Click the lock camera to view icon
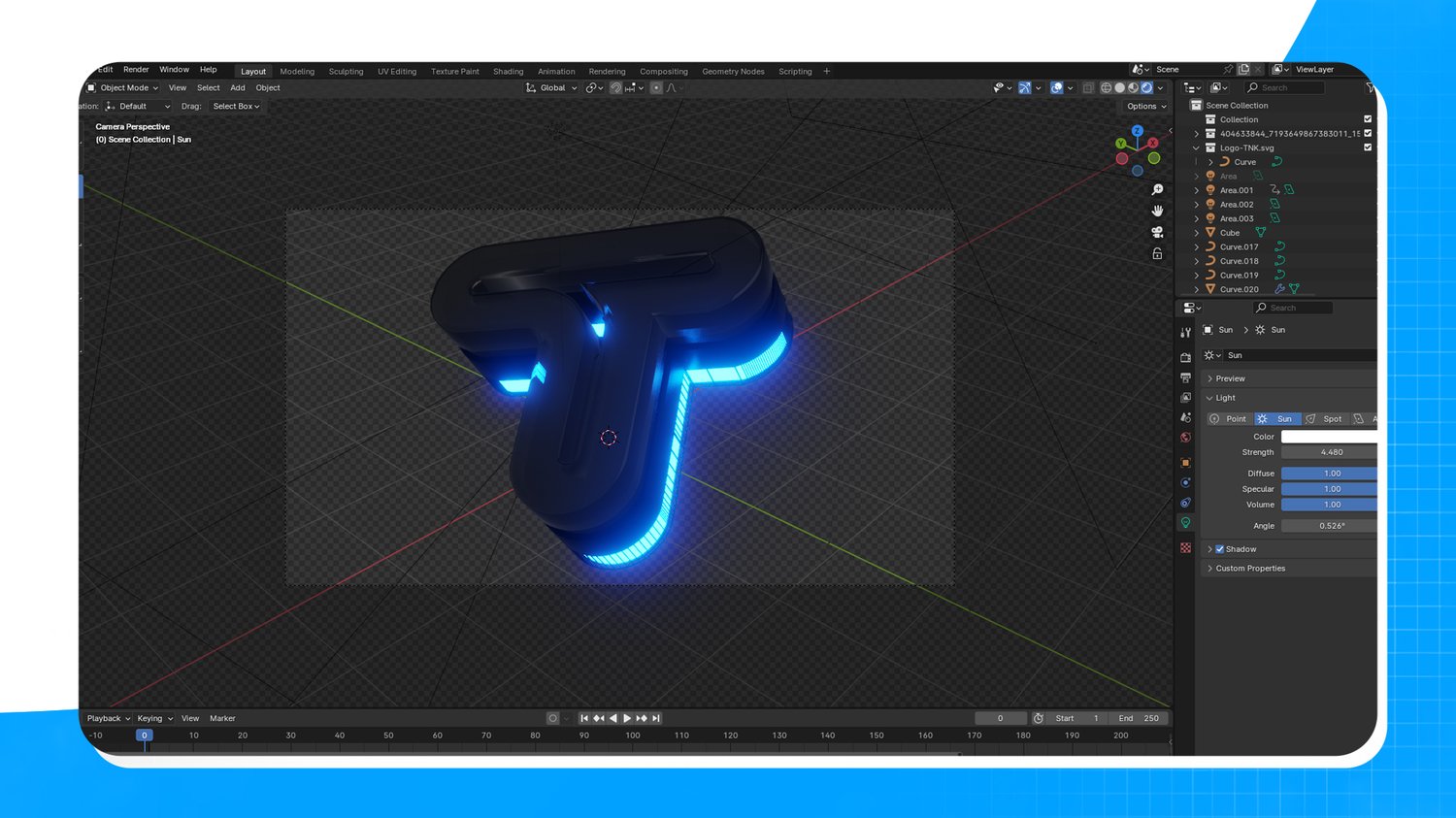This screenshot has height=818, width=1456. click(1157, 253)
